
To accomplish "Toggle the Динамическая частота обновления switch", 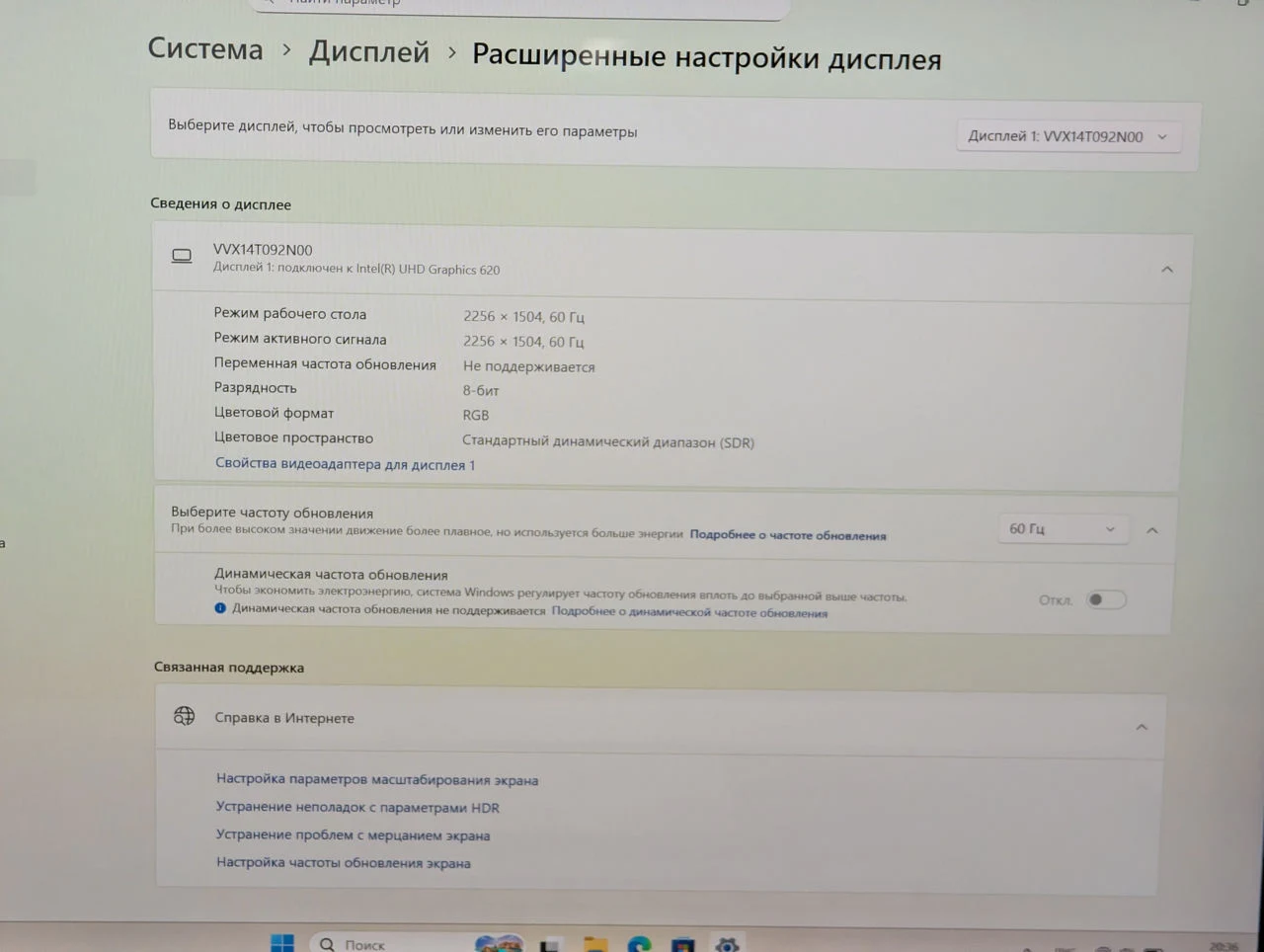I will (1106, 599).
